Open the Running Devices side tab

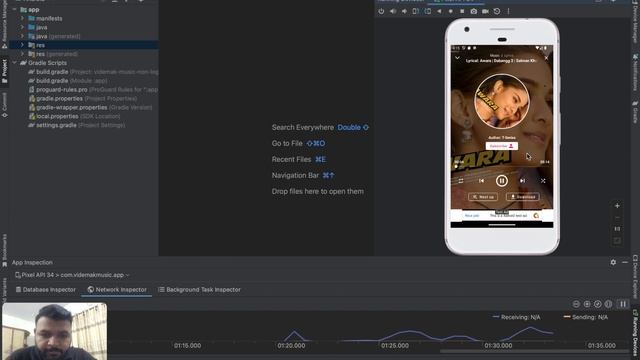click(x=636, y=333)
